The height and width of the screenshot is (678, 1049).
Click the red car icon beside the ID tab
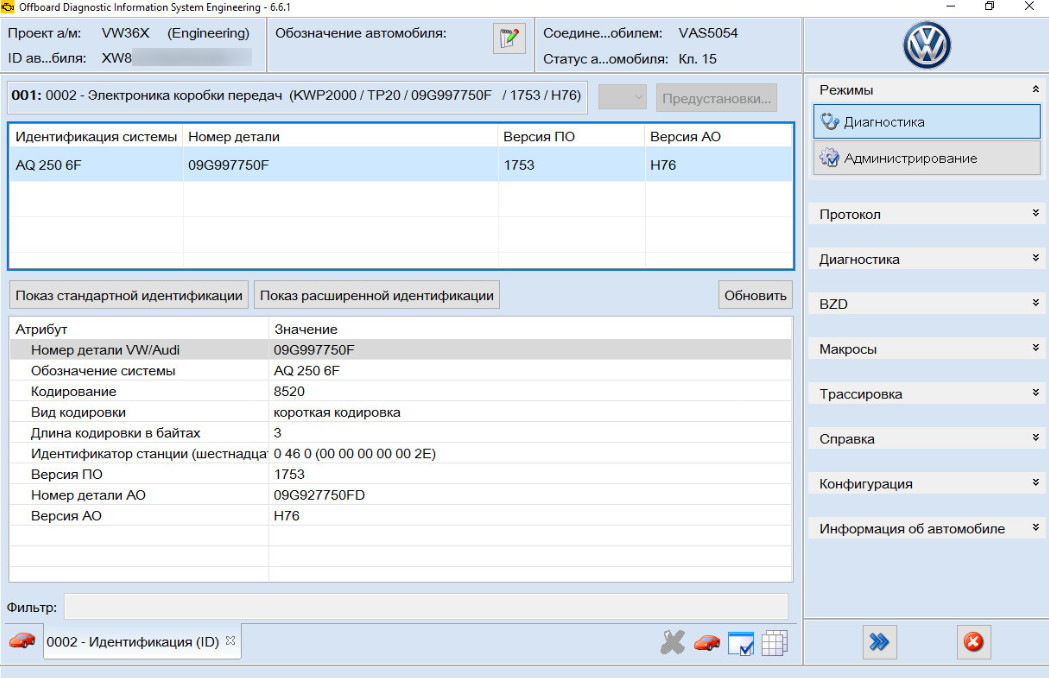(22, 641)
